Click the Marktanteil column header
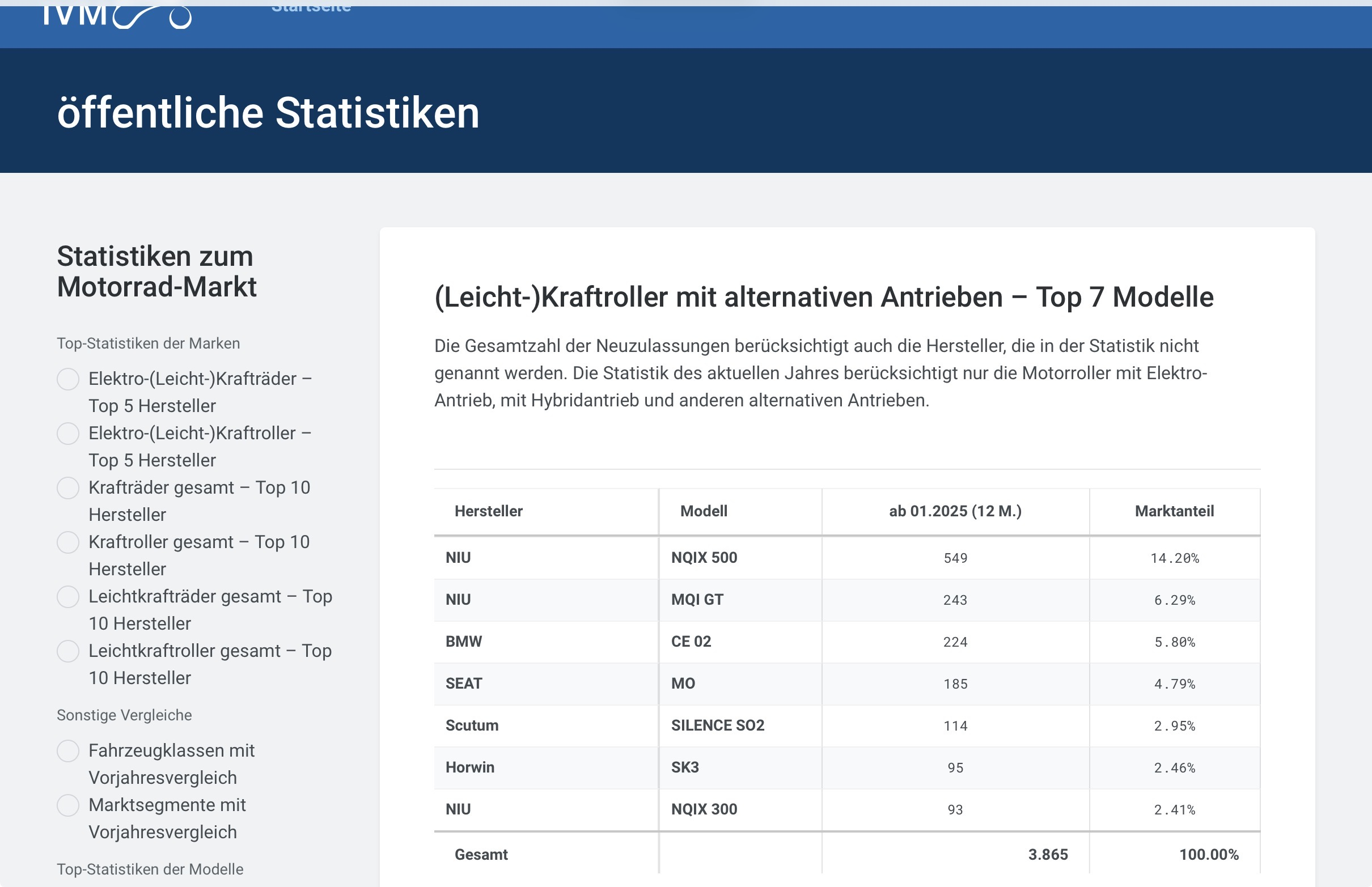The height and width of the screenshot is (887, 1372). tap(1174, 511)
